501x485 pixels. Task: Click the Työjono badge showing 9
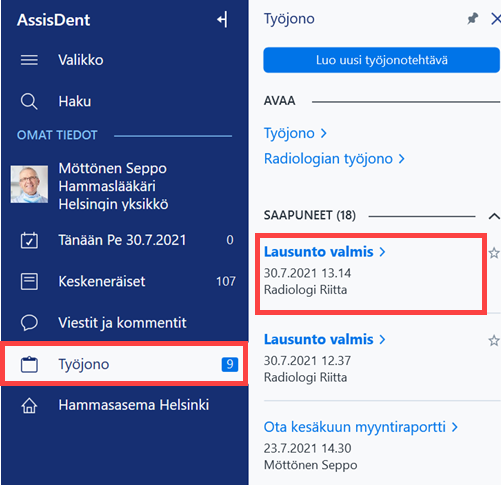click(230, 364)
